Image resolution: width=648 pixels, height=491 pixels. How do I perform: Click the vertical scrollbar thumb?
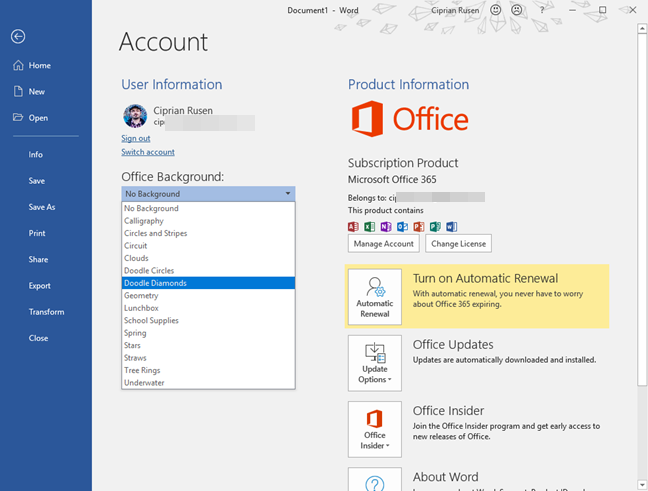(642, 210)
